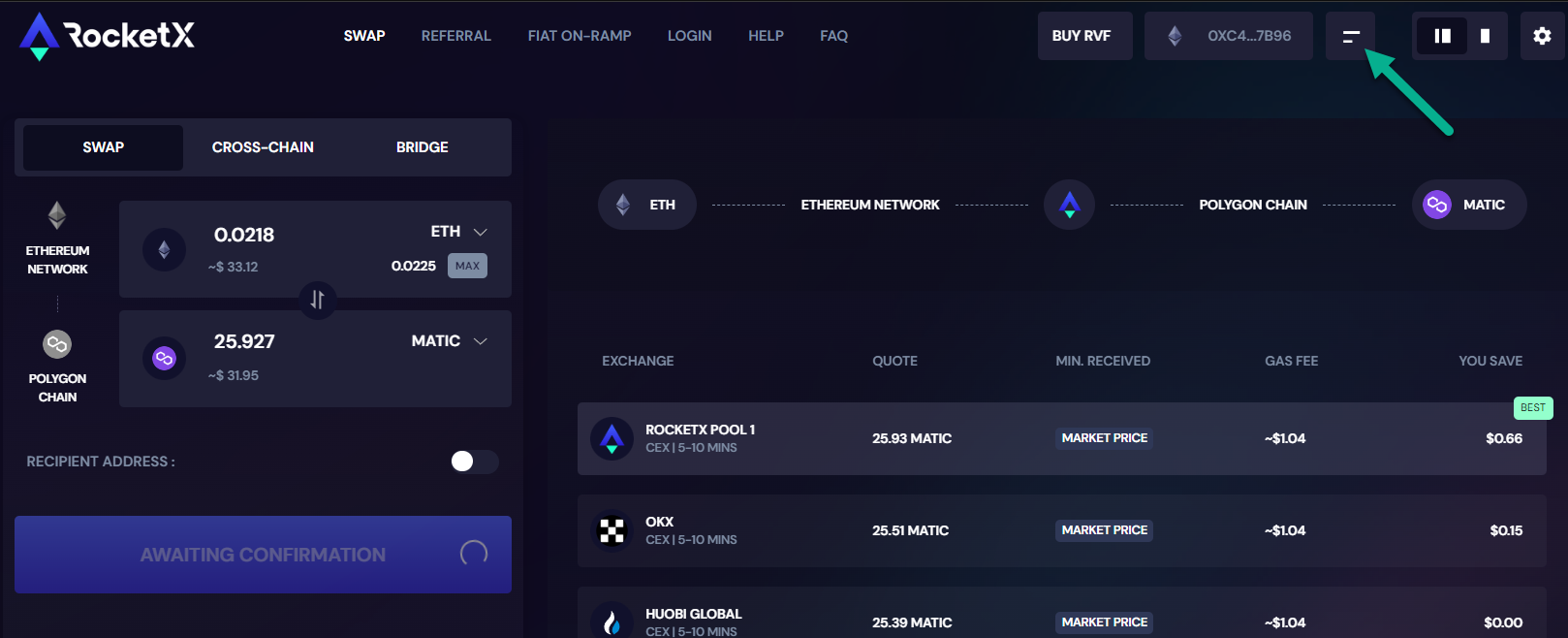Click the Exchange column header

coord(638,361)
